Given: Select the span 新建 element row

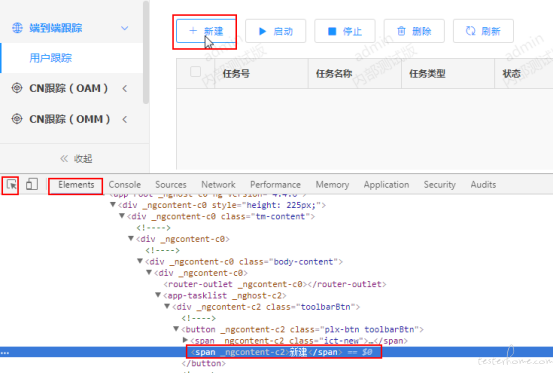Looking at the screenshot, I should click(x=277, y=352).
